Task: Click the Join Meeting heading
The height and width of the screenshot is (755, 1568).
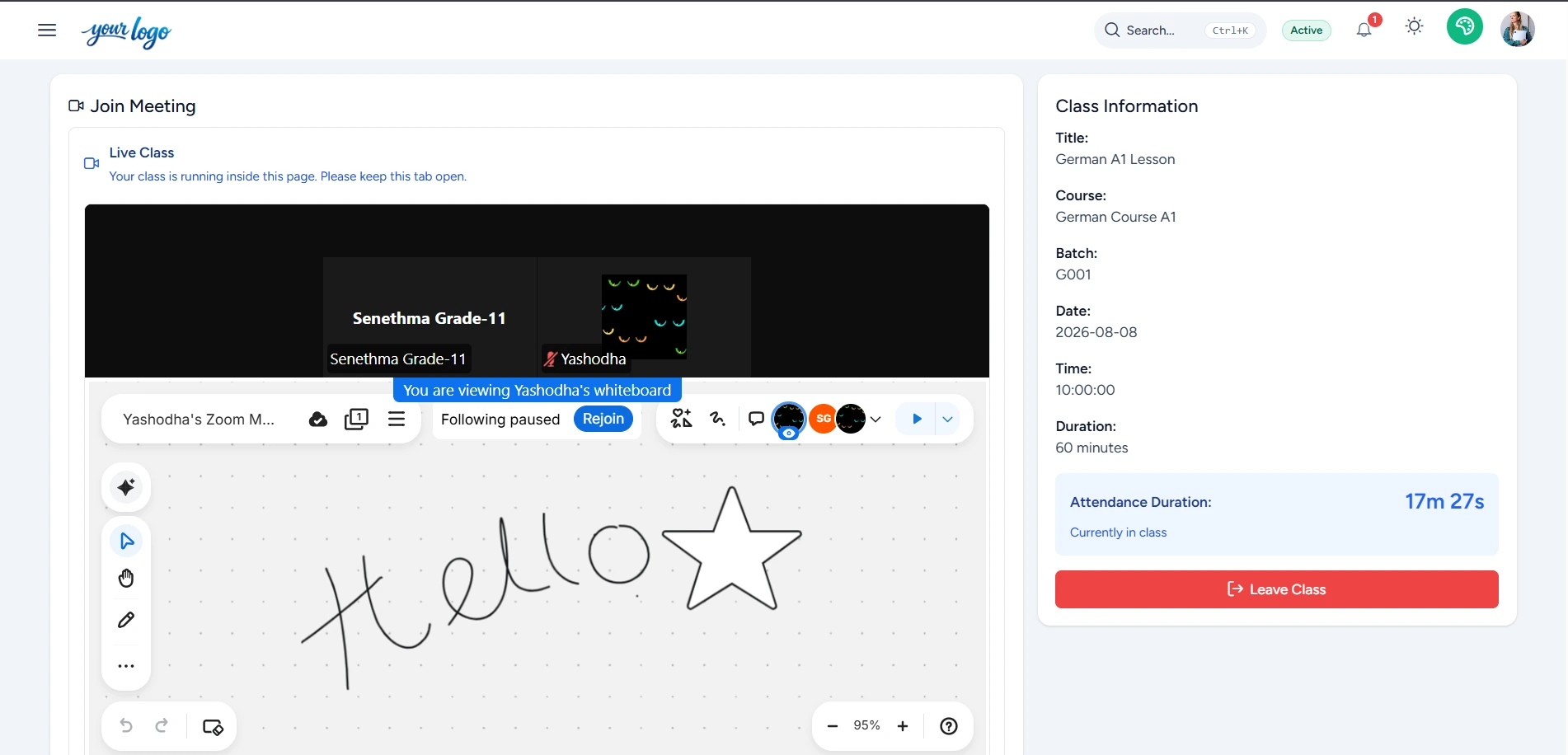Action: [143, 106]
